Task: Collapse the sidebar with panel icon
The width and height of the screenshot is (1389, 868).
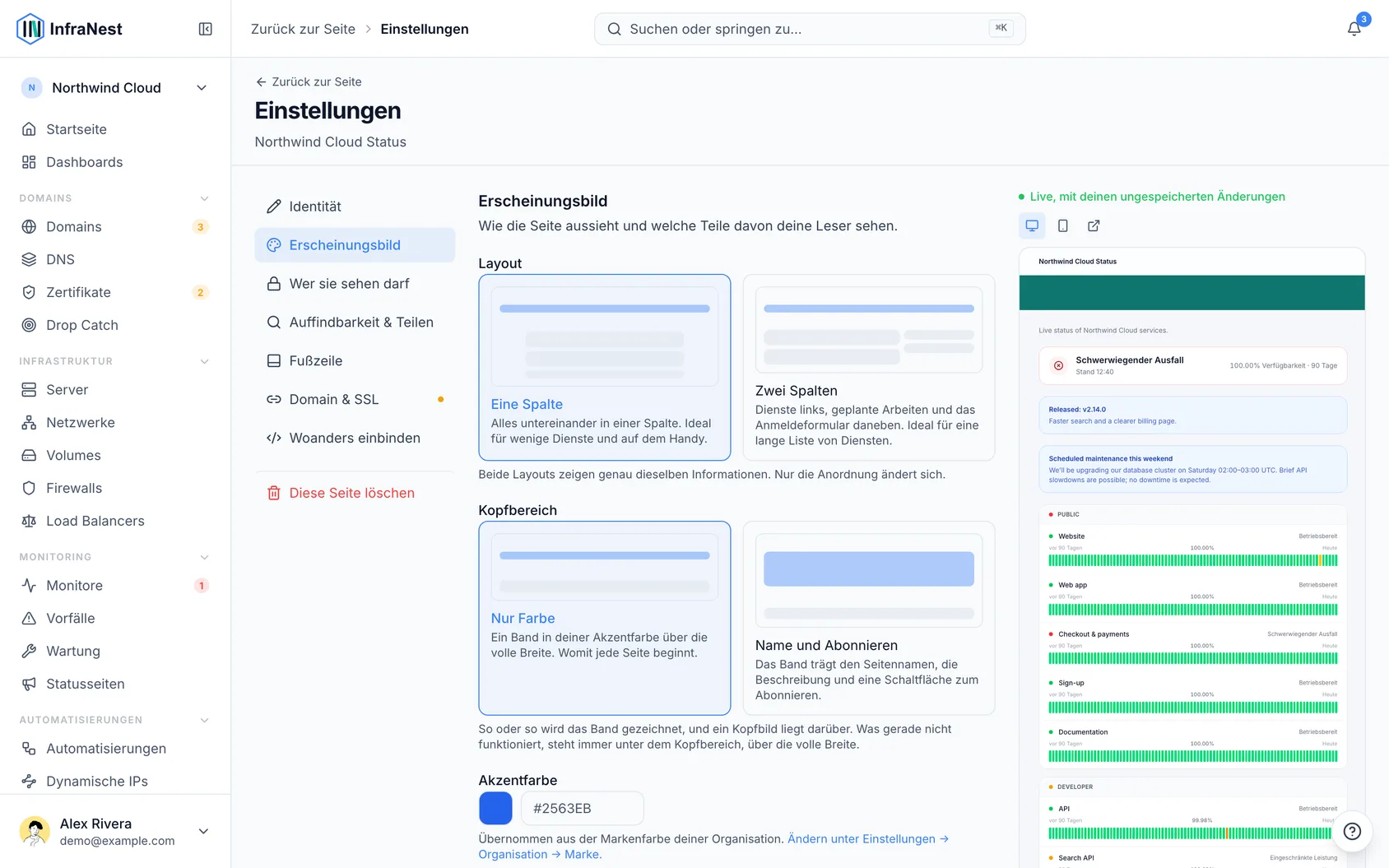Action: (206, 29)
